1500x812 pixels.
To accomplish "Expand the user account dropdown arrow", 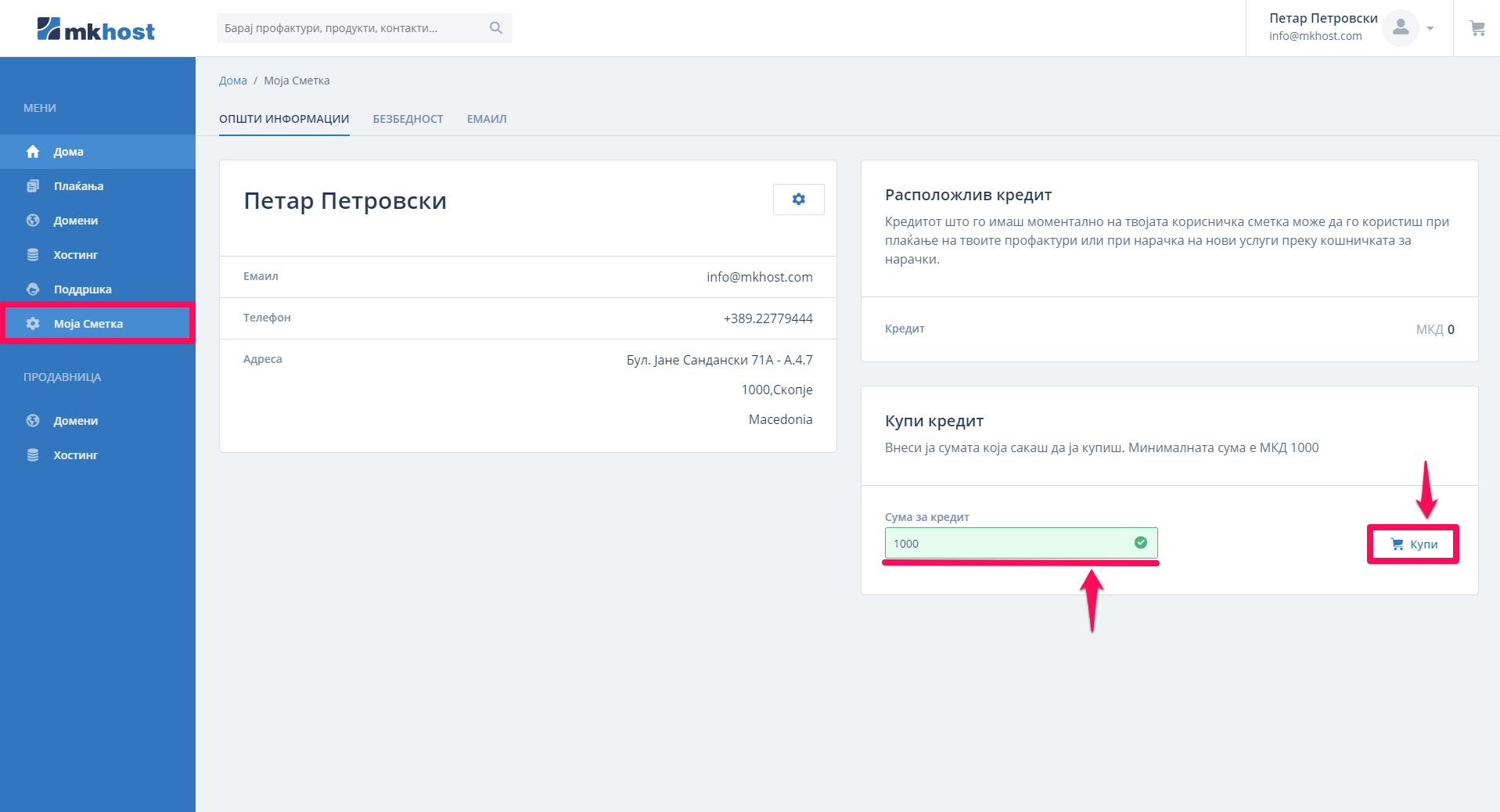I will 1430,28.
